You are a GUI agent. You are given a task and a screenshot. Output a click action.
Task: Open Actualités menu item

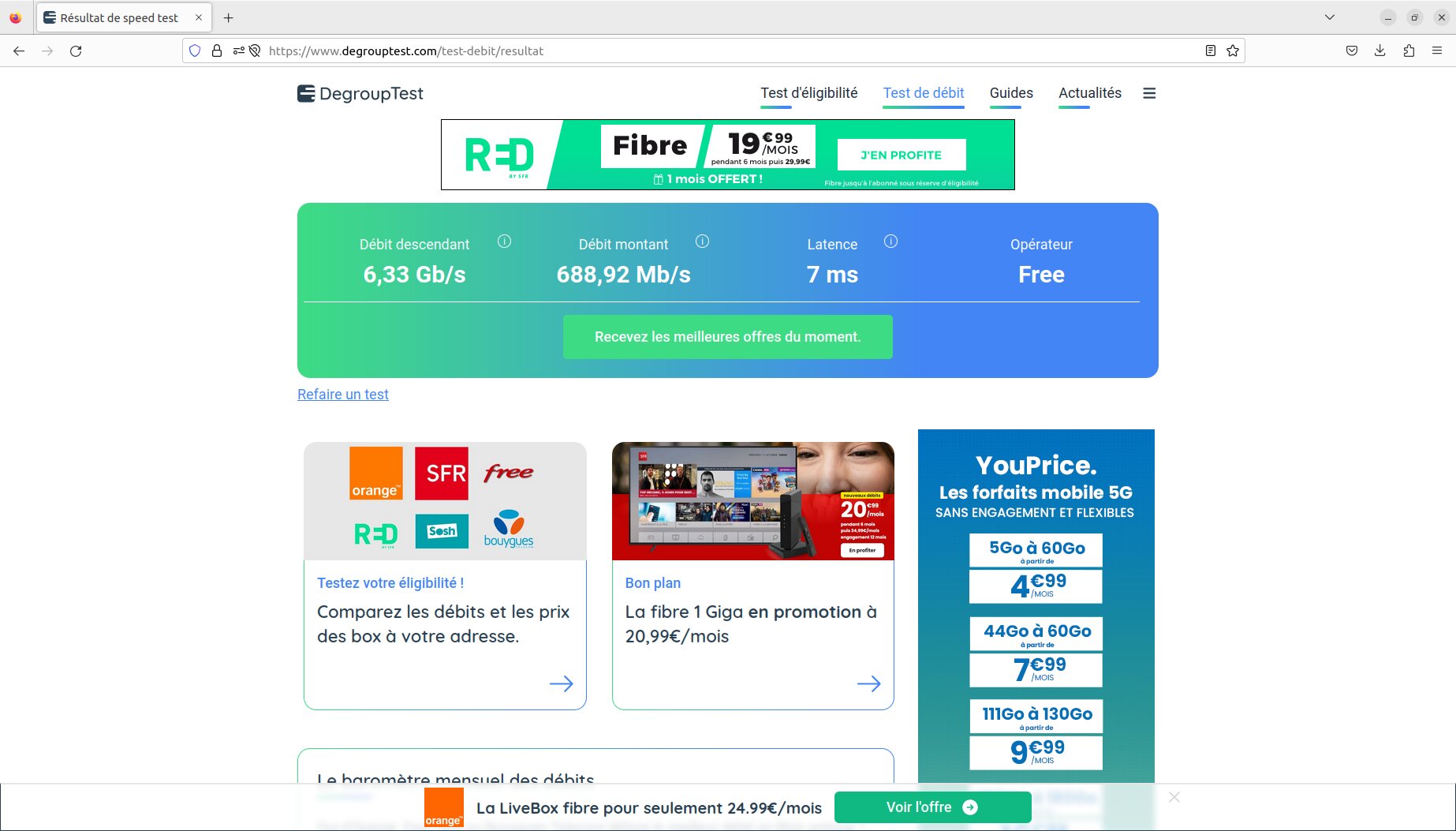1090,93
